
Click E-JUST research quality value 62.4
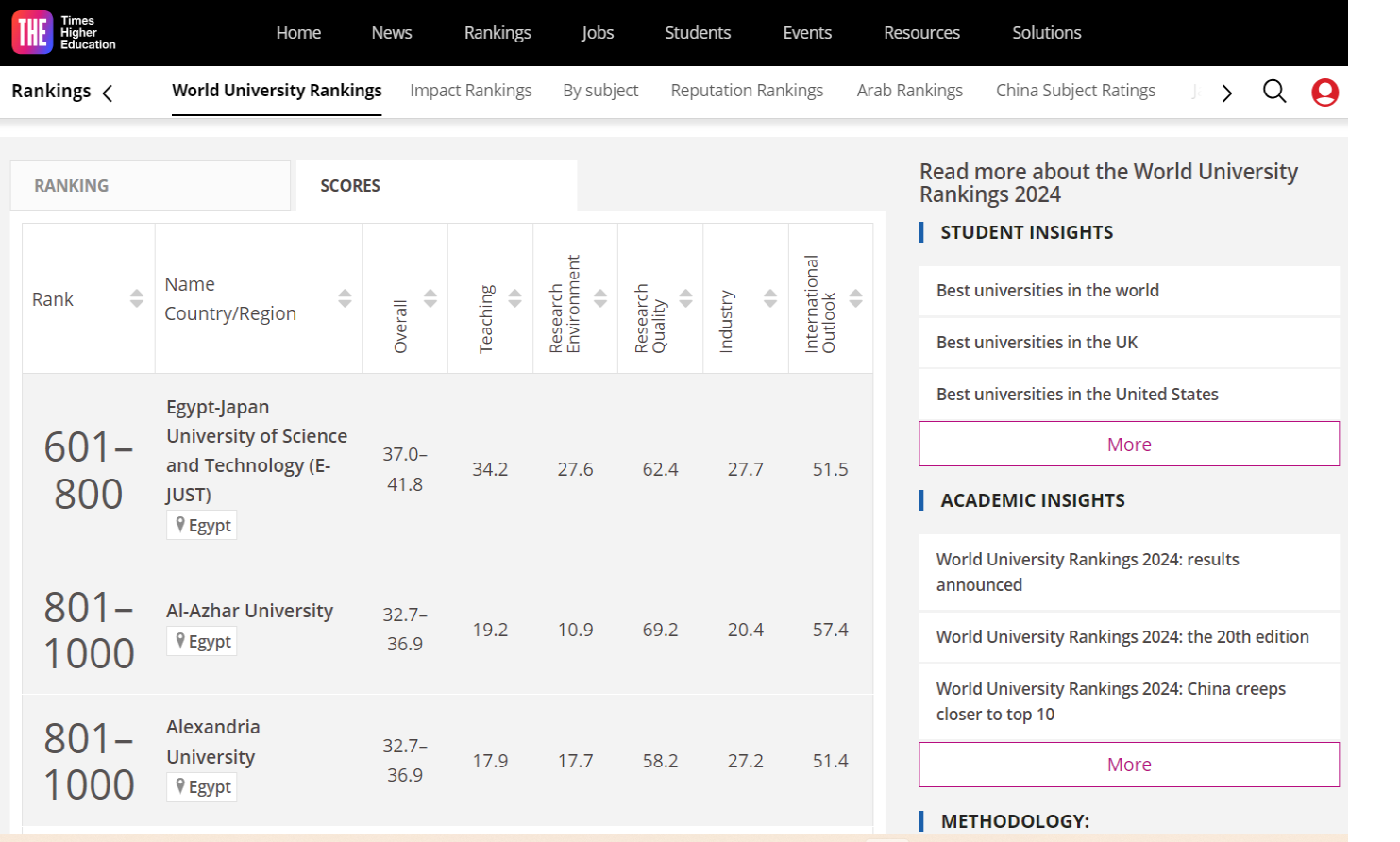point(660,469)
